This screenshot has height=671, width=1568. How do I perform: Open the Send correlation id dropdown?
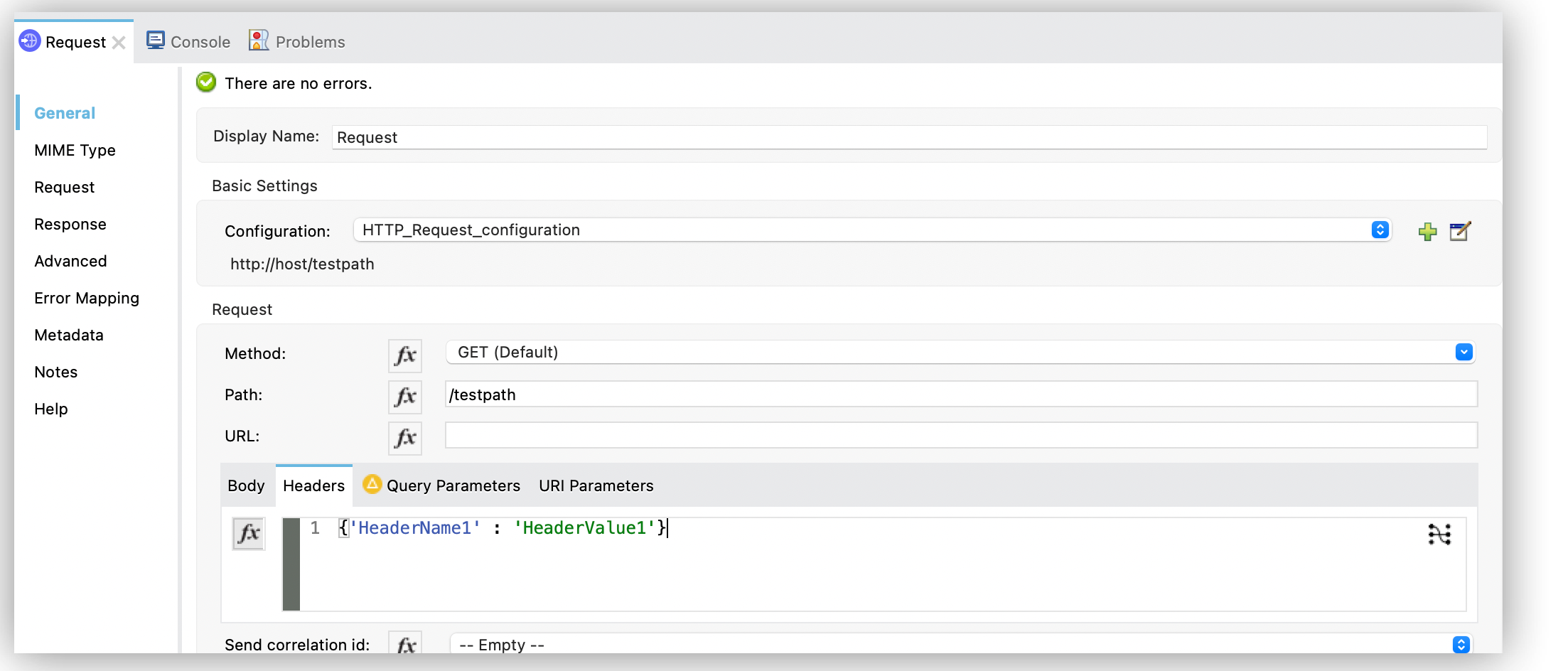(961, 644)
